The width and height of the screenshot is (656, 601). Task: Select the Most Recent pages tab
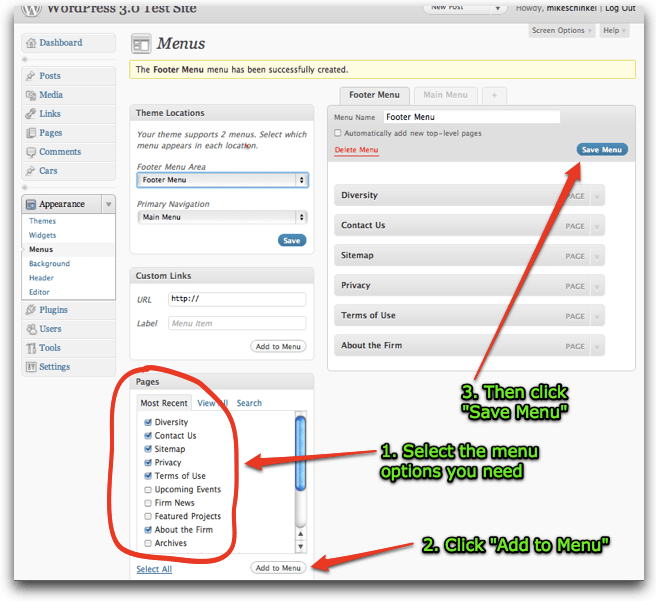click(164, 403)
